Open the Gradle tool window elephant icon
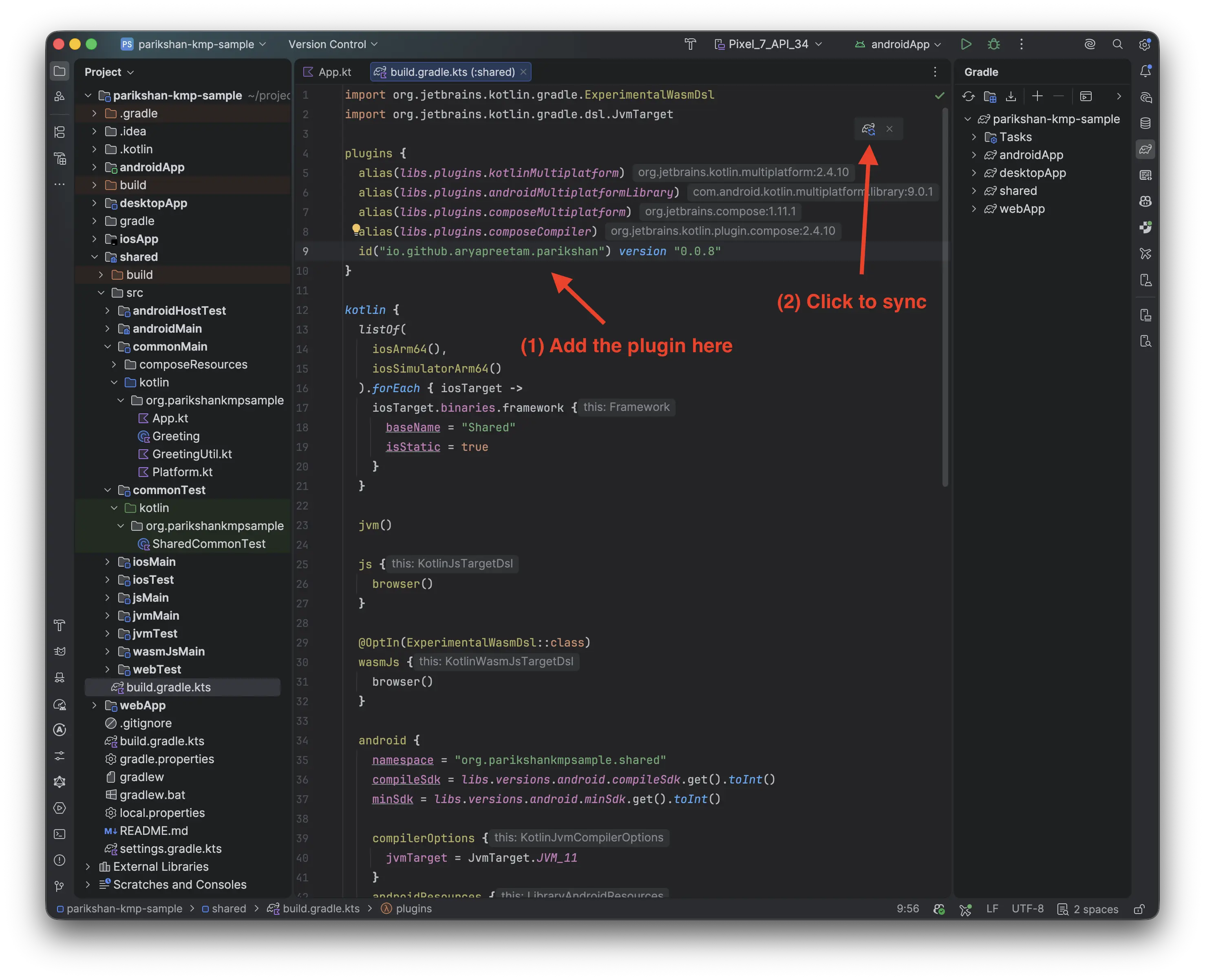This screenshot has height=980, width=1205. 1145,149
